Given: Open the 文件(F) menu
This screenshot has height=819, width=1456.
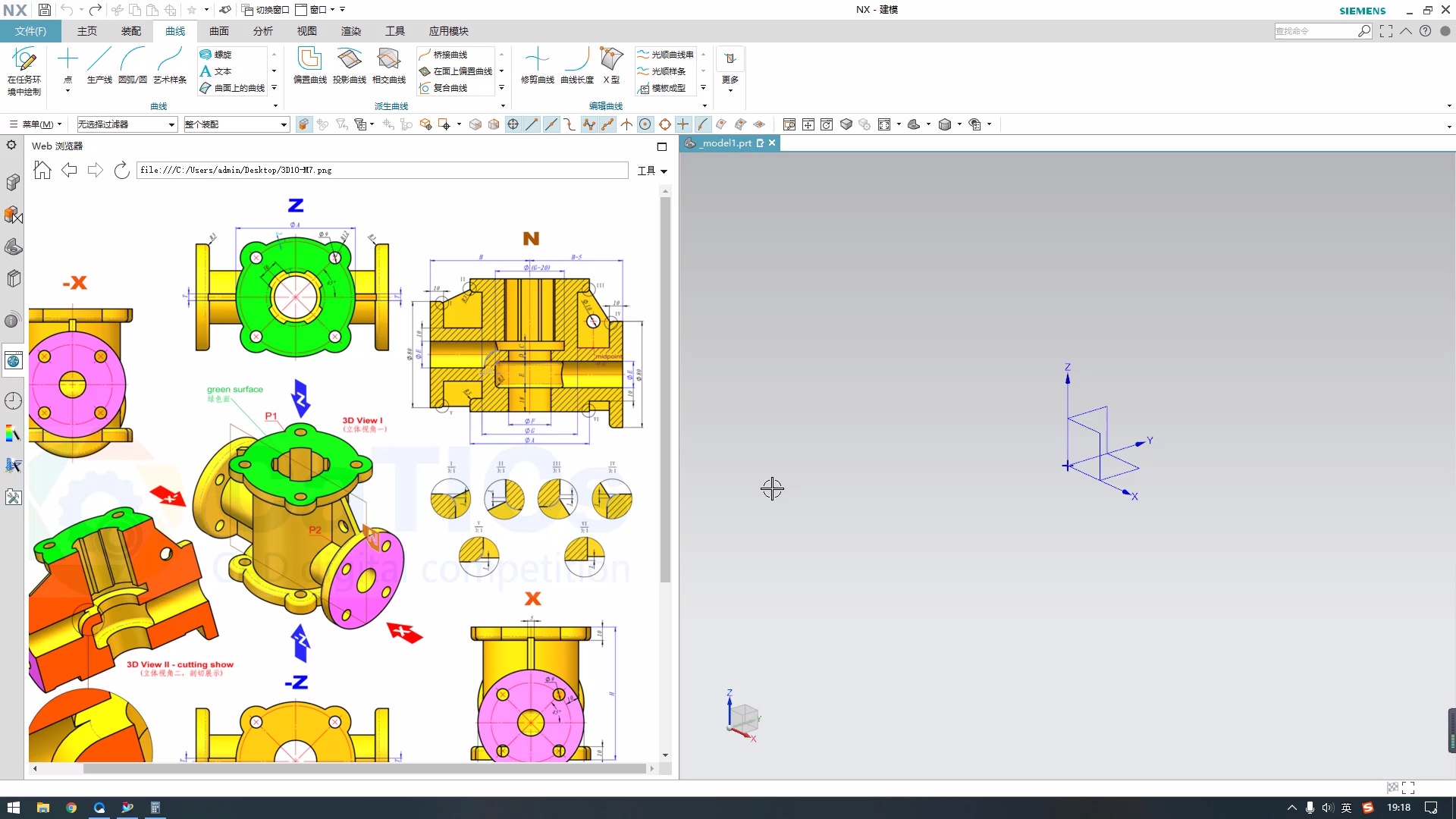Looking at the screenshot, I should tap(30, 31).
